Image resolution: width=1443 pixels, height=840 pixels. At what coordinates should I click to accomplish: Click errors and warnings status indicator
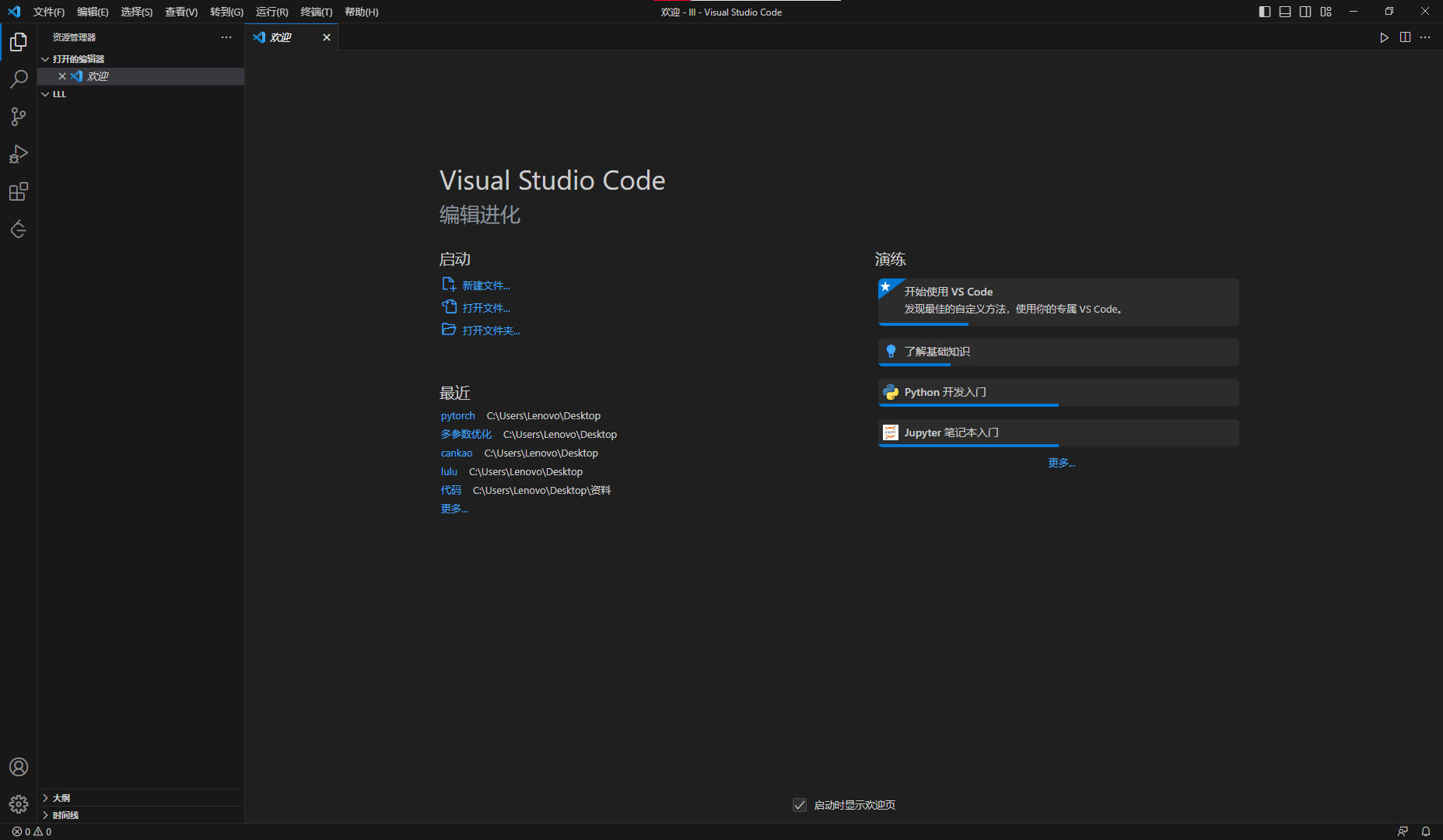click(32, 831)
